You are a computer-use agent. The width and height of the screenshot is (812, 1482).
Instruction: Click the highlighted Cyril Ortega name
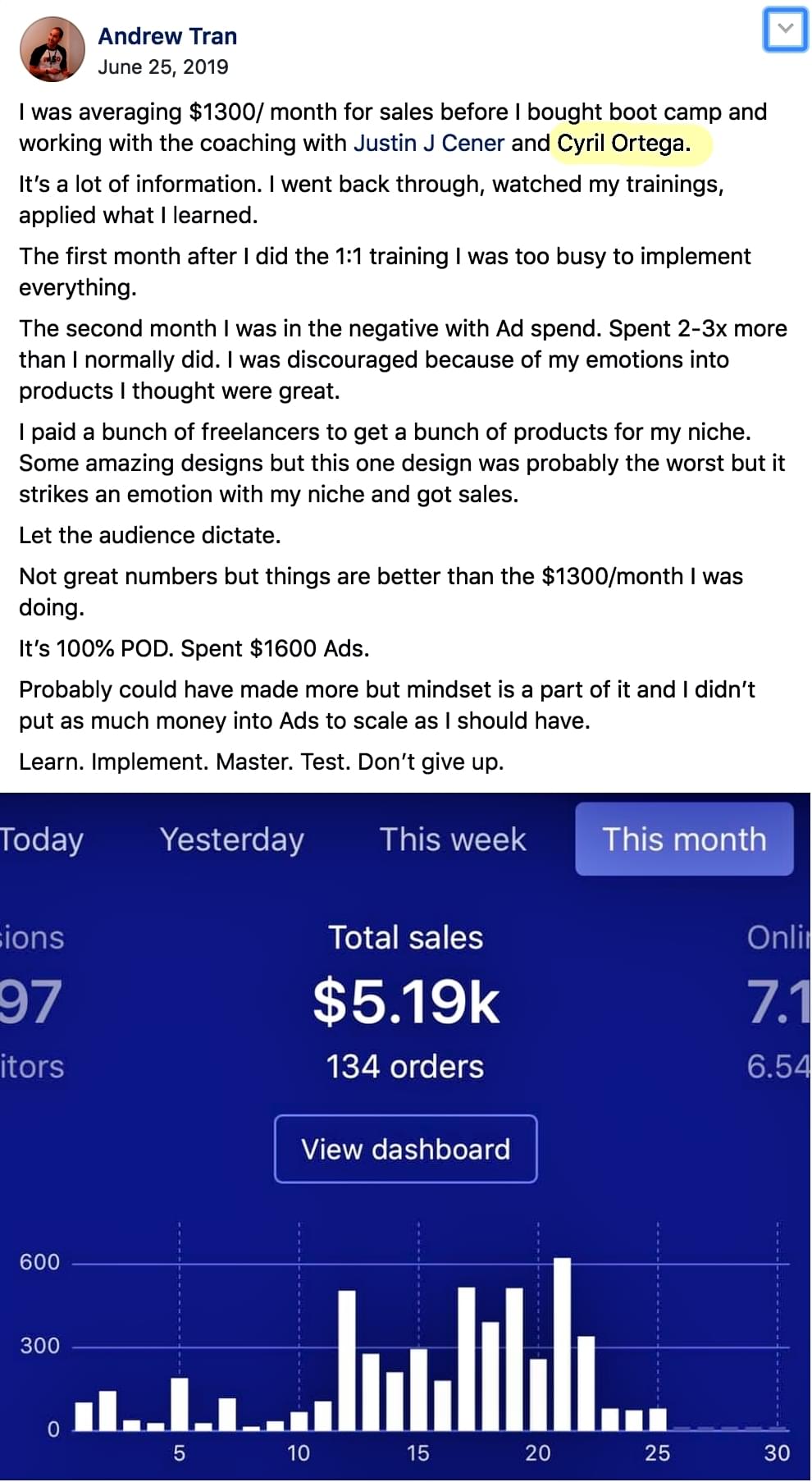click(x=621, y=143)
